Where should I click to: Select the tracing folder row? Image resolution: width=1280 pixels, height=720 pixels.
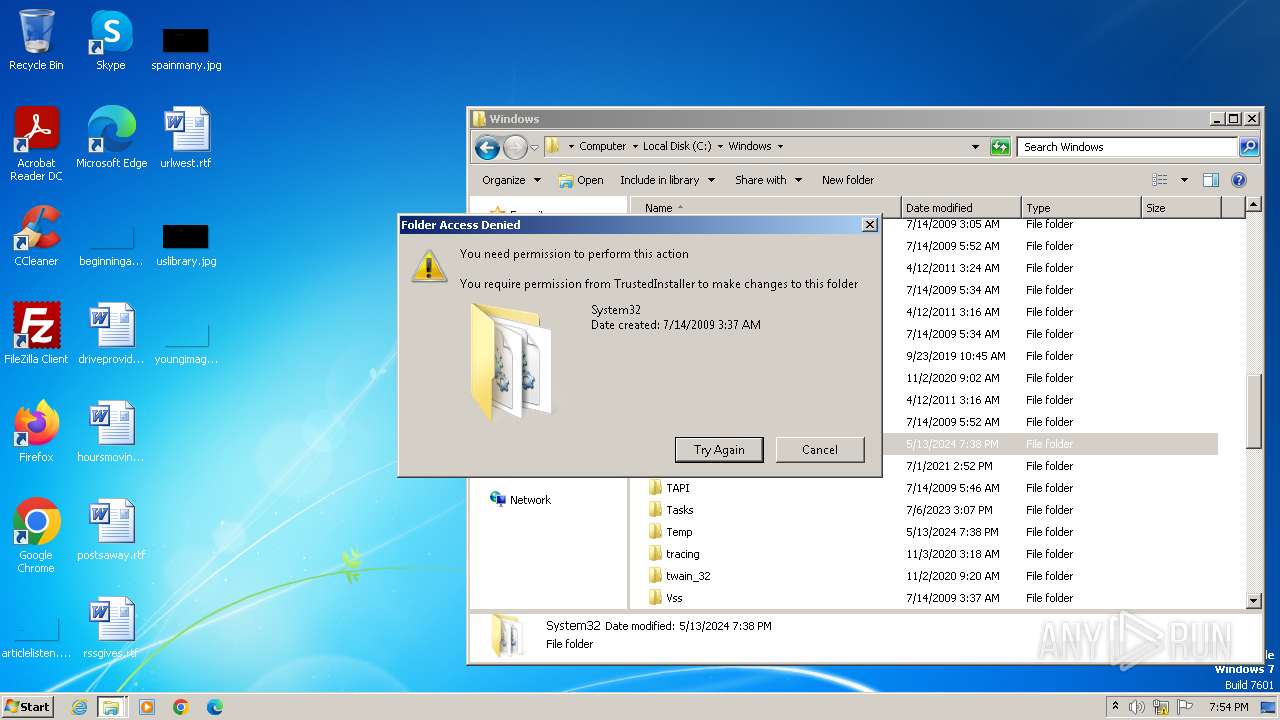click(x=932, y=554)
